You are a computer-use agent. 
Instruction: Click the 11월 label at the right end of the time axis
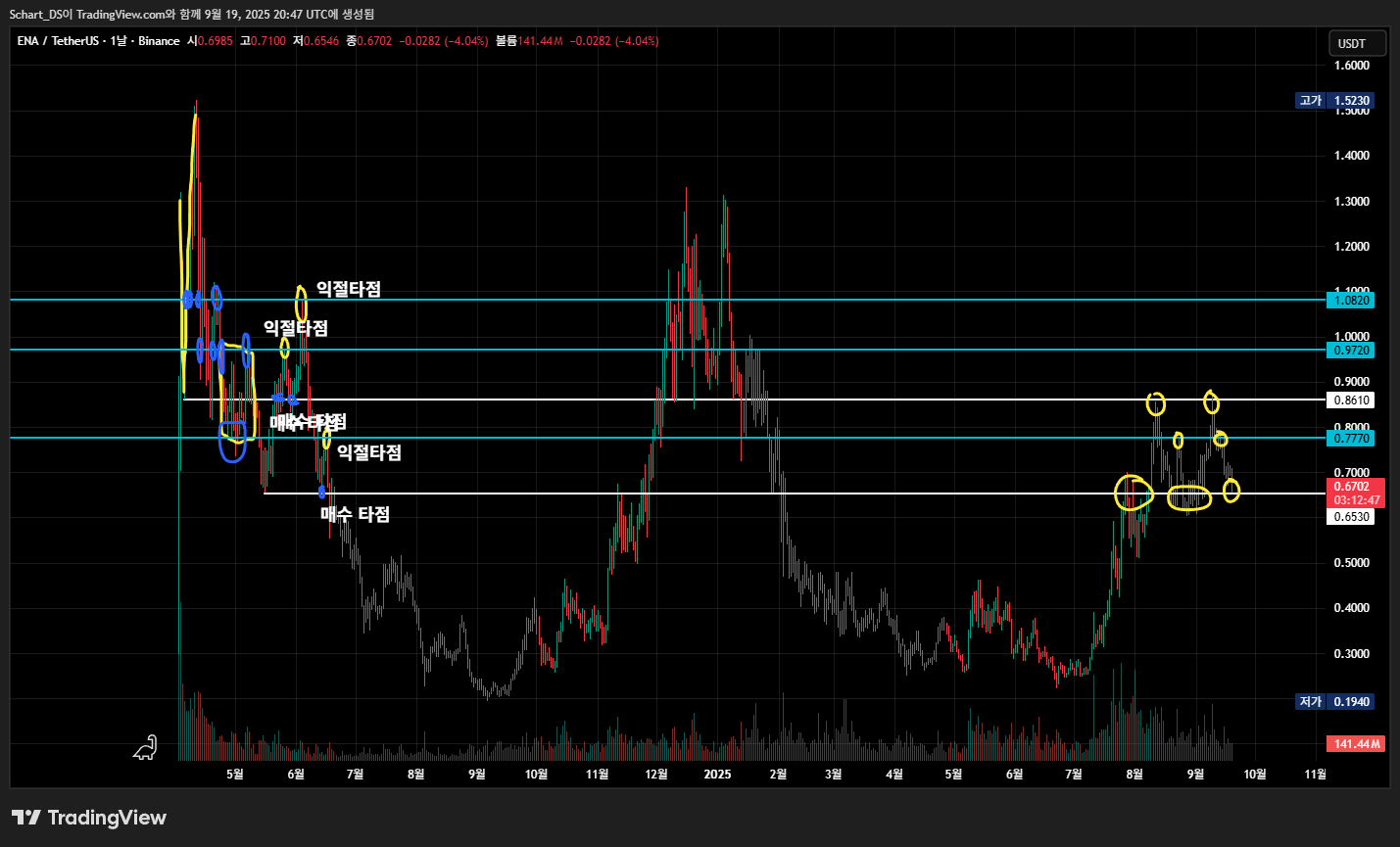[x=1315, y=775]
